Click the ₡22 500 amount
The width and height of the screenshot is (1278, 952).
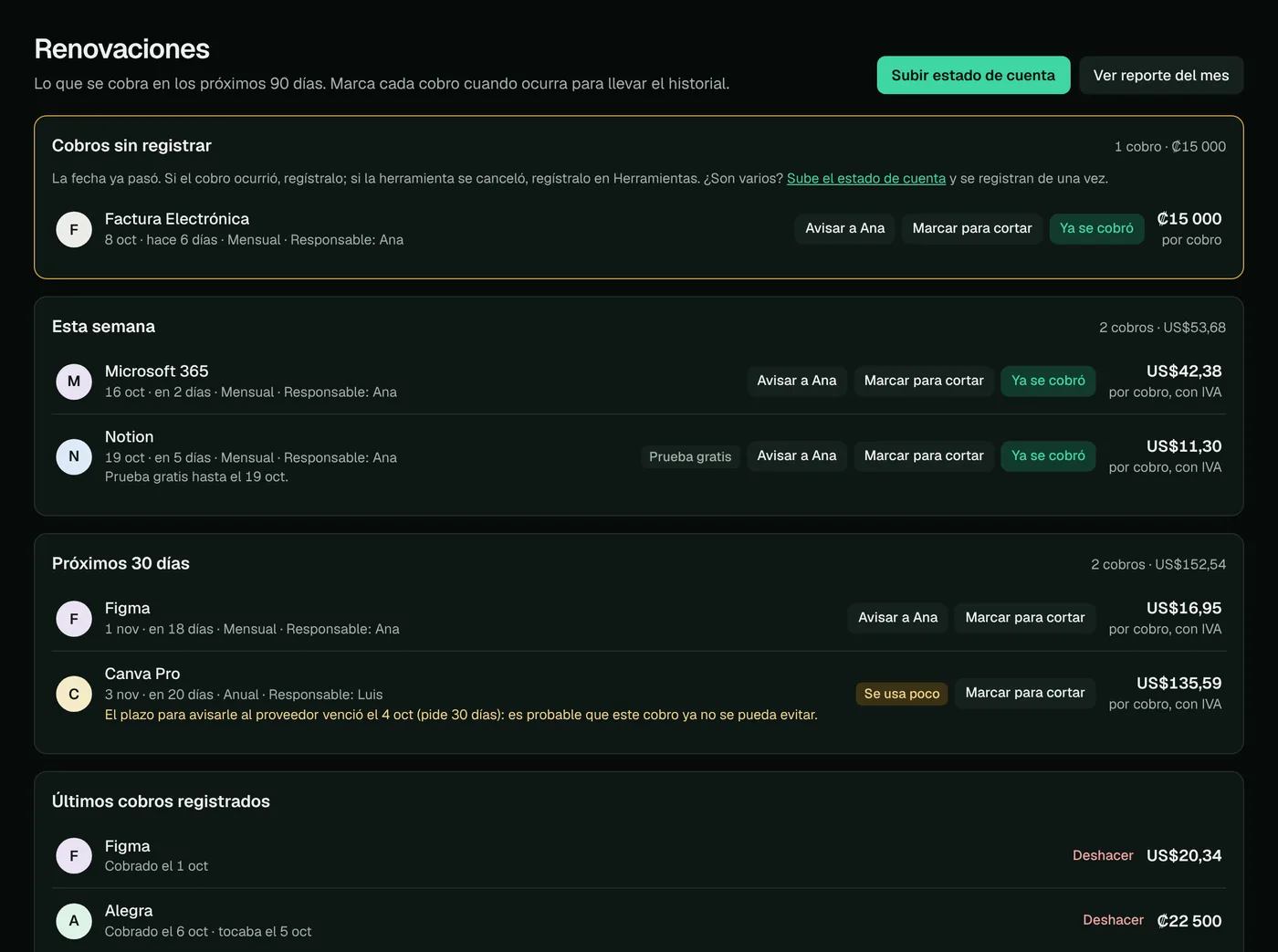(x=1189, y=921)
